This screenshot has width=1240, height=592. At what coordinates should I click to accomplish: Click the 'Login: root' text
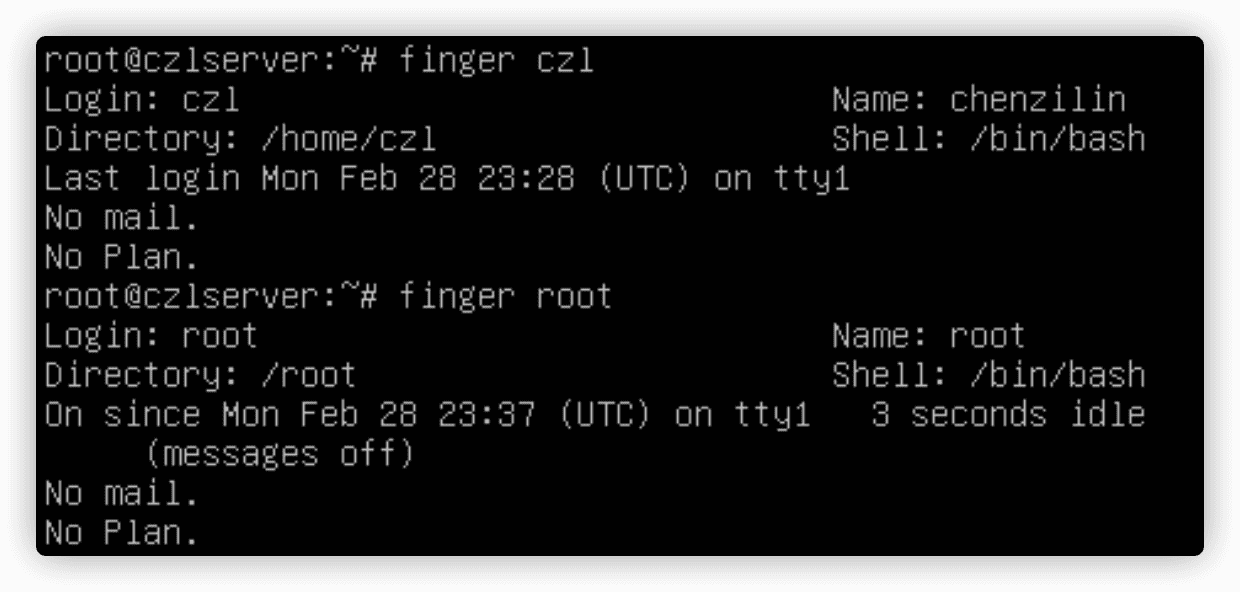pos(151,336)
